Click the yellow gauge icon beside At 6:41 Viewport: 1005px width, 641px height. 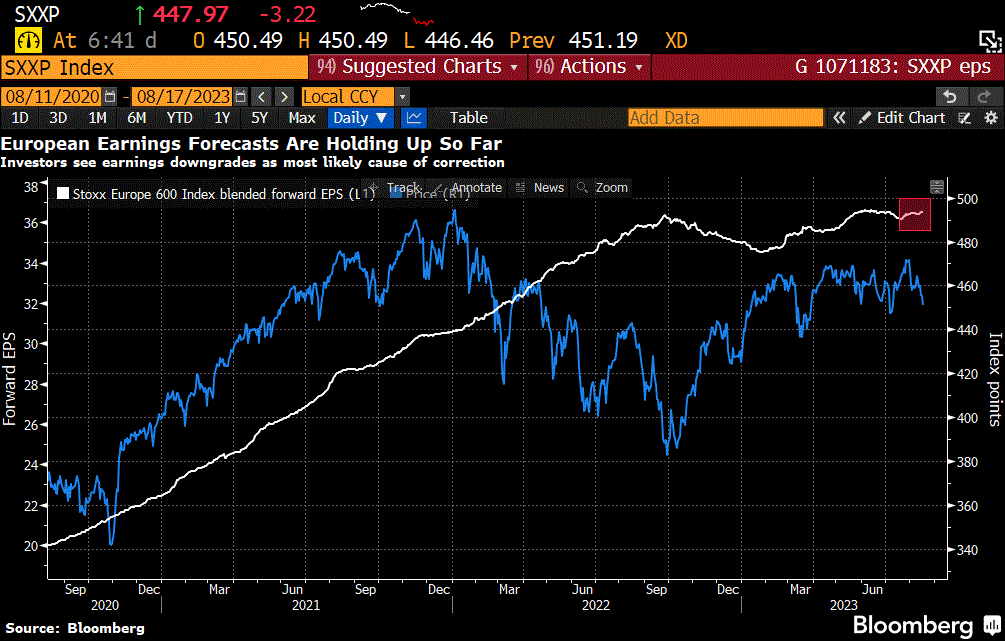tap(28, 40)
